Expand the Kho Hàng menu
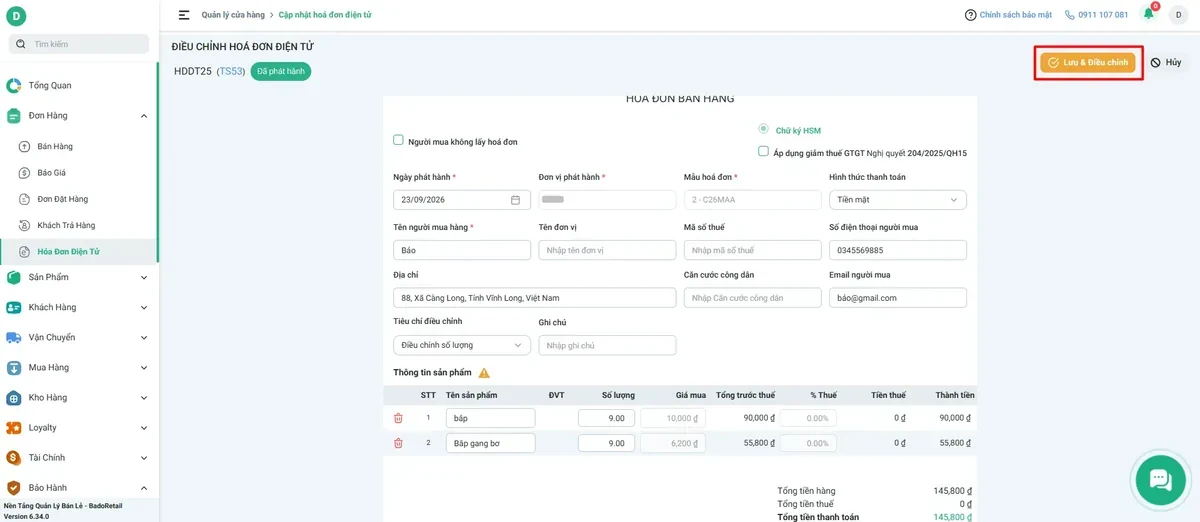Image resolution: width=1200 pixels, height=522 pixels. pos(144,397)
